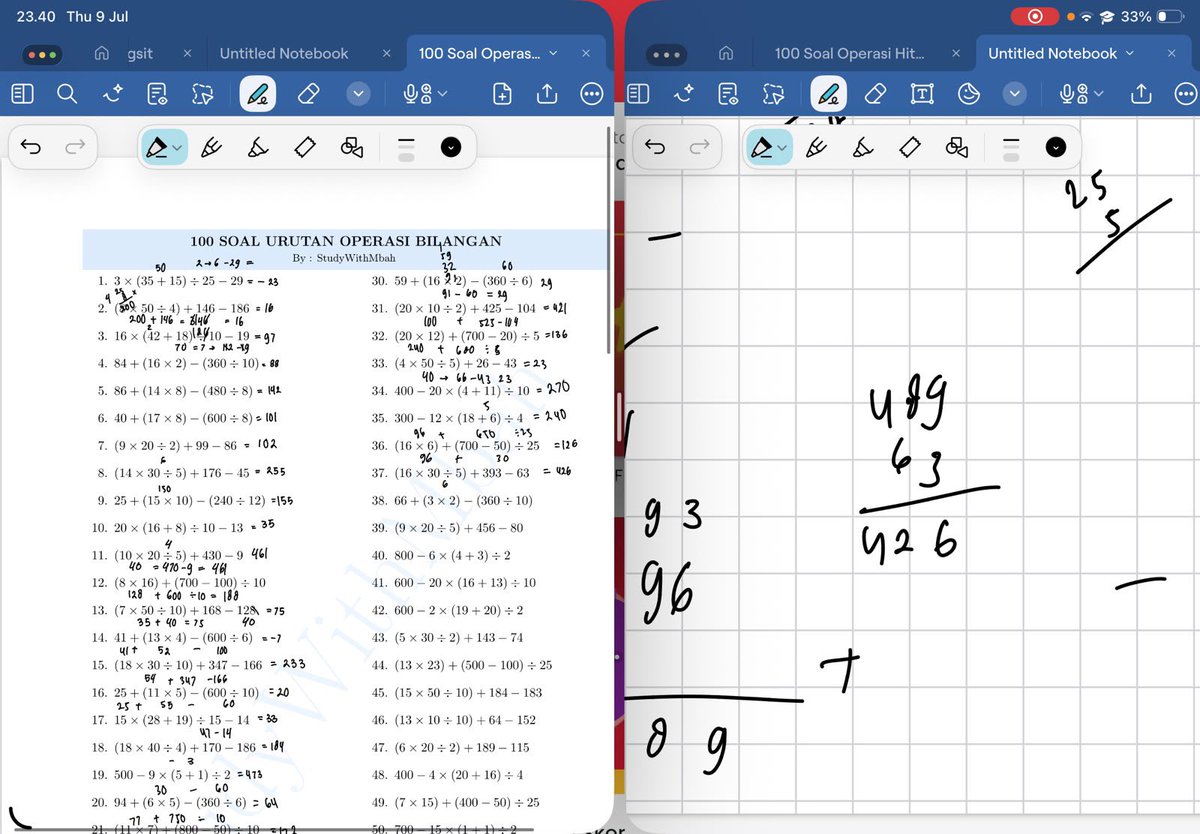Screen dimensions: 1200x834
Task: Open right window multitasking dots menu
Action: [x=666, y=54]
